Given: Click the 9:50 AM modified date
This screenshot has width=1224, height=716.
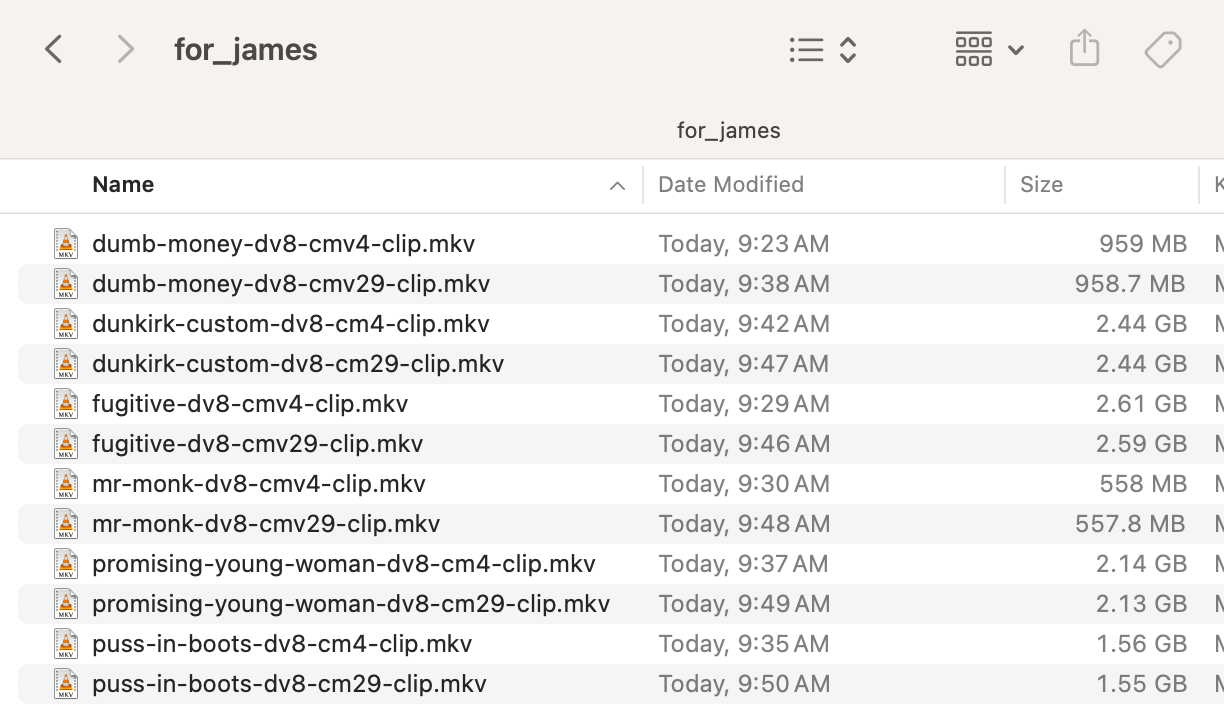Looking at the screenshot, I should [744, 683].
